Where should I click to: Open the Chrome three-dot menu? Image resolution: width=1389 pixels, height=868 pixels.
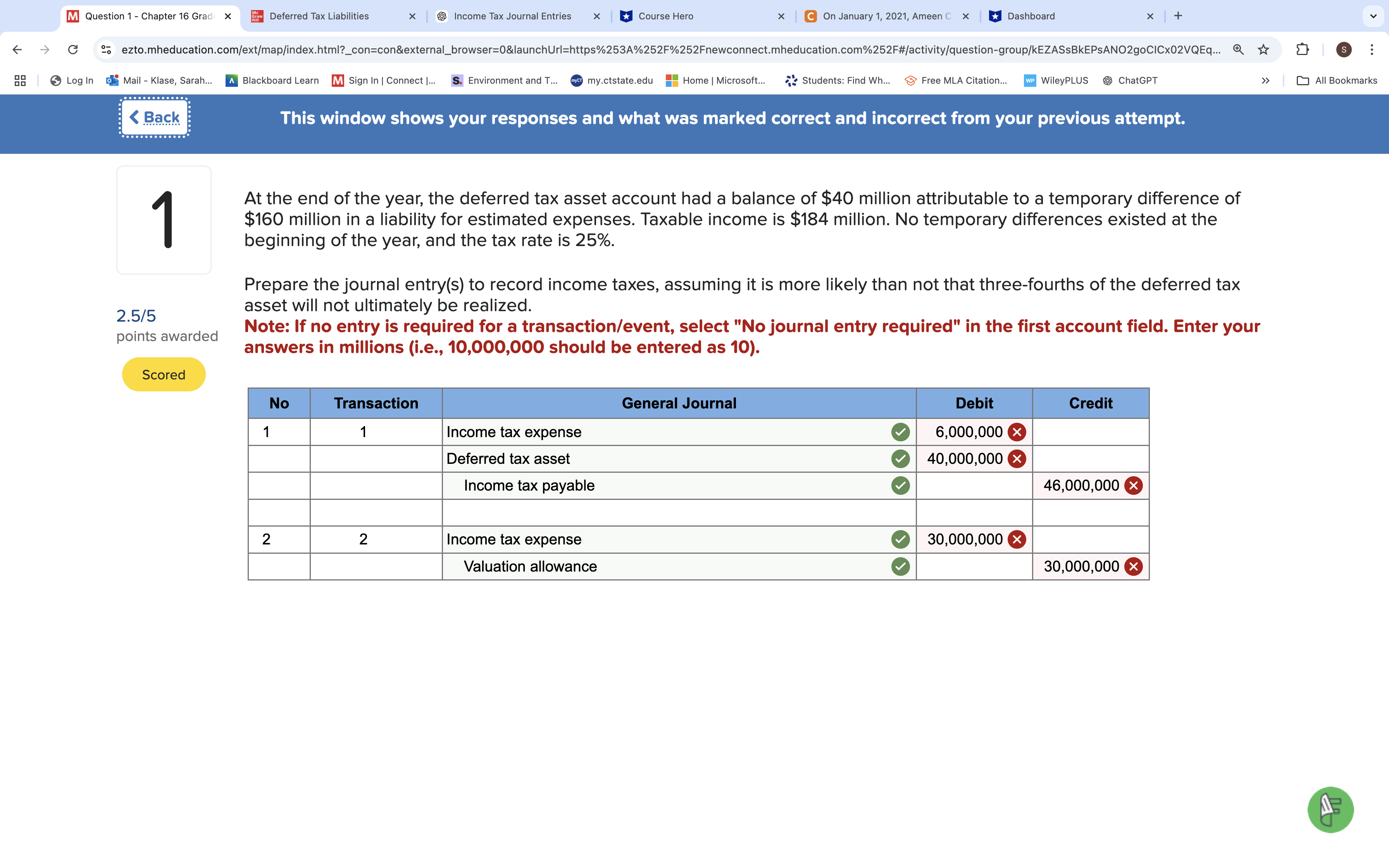[1372, 49]
